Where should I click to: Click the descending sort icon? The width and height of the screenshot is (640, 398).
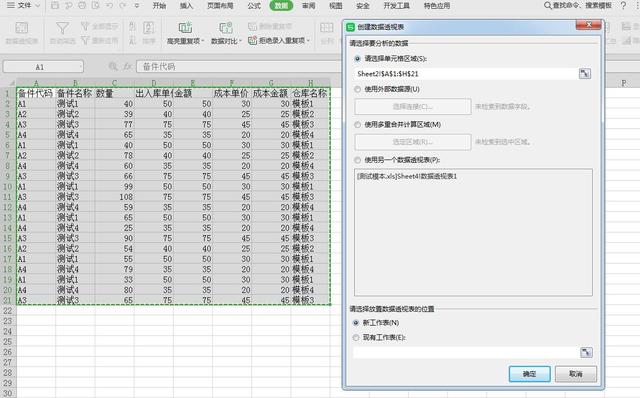pyautogui.click(x=132, y=40)
